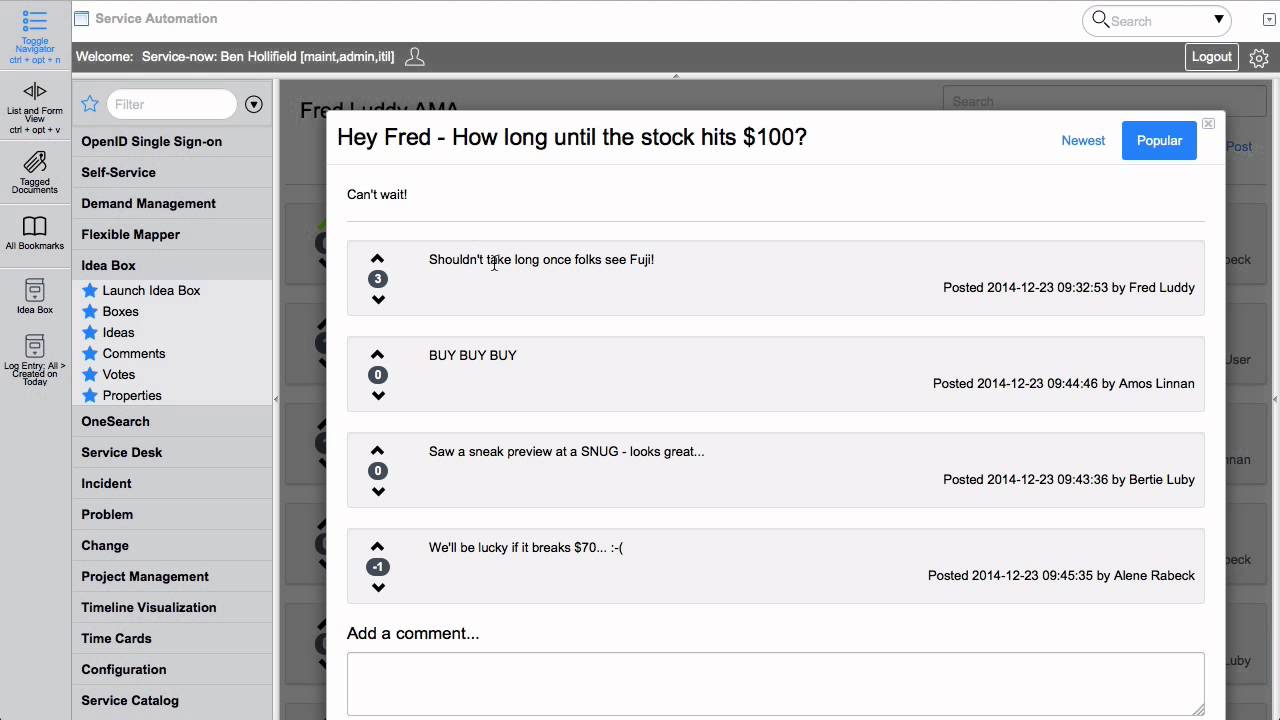Open List and Form View icon
1280x720 pixels.
point(35,92)
